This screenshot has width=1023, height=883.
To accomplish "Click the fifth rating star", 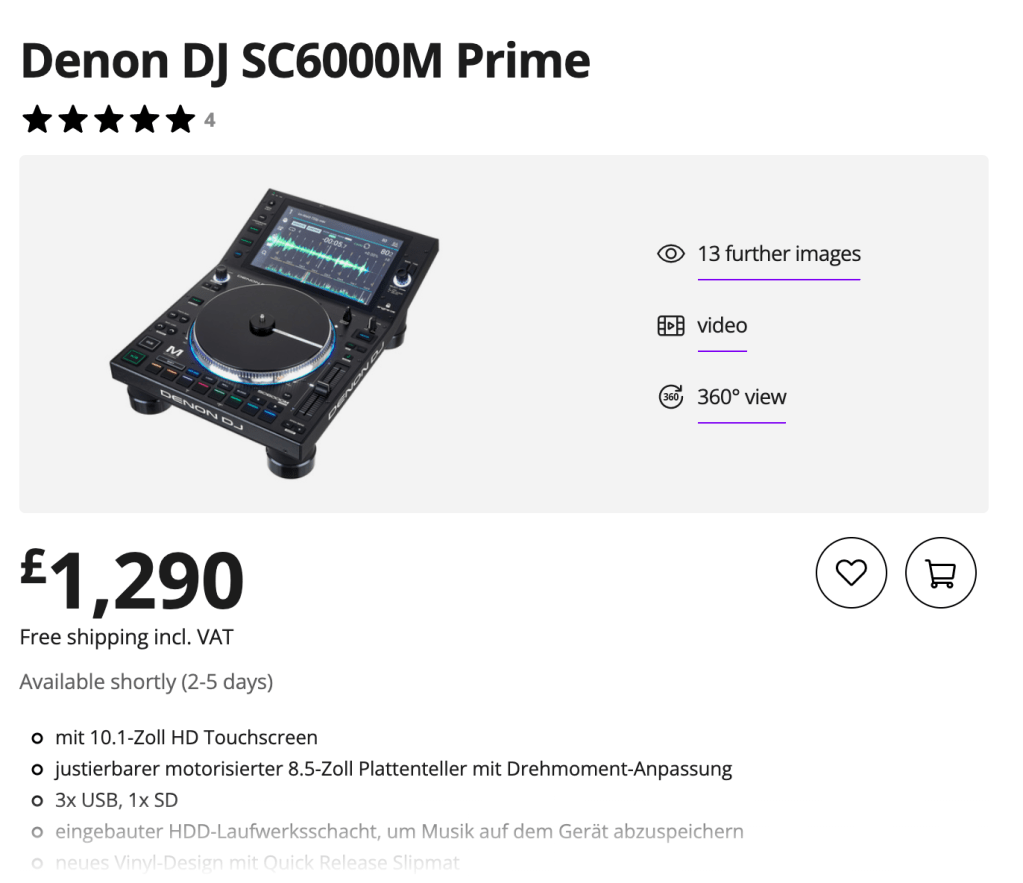I will coord(180,120).
